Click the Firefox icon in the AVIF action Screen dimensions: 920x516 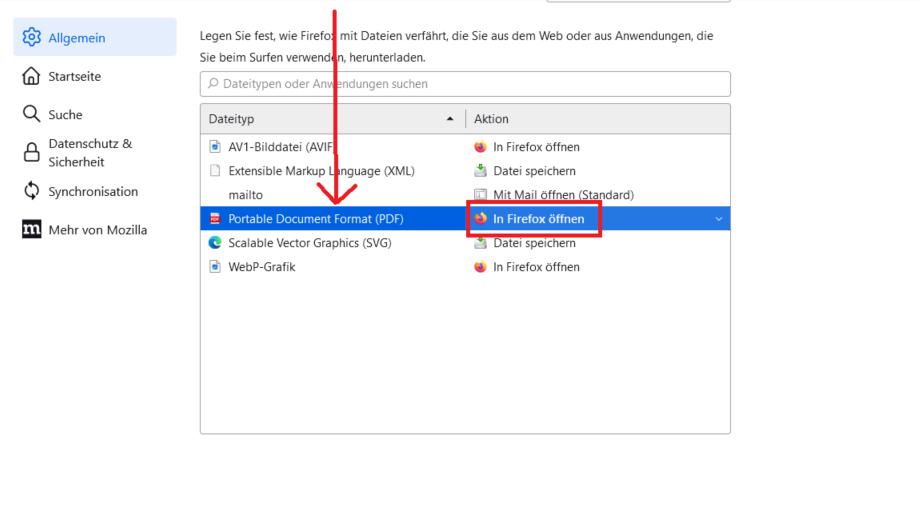pyautogui.click(x=481, y=147)
